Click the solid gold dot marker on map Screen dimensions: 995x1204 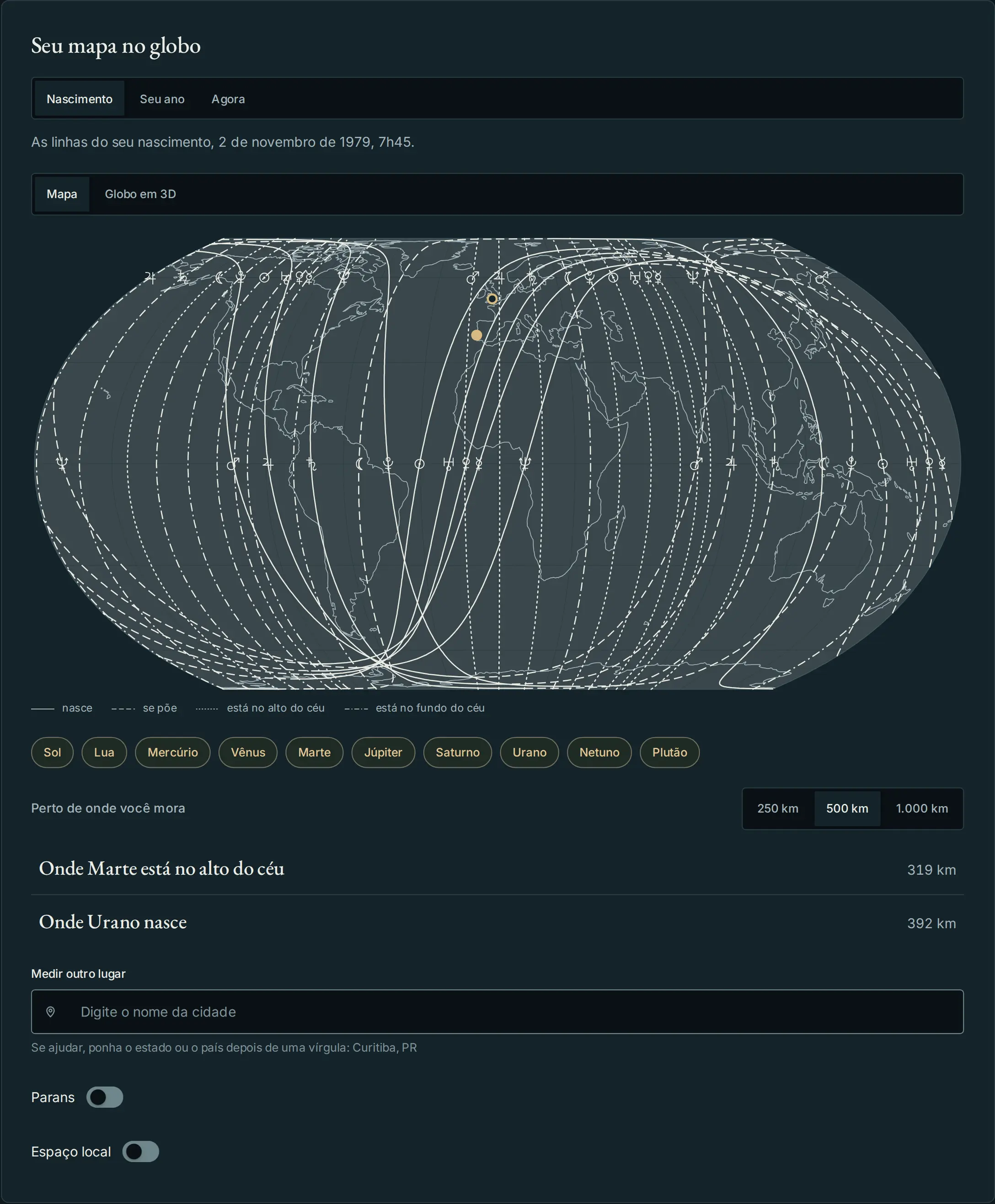[x=476, y=335]
